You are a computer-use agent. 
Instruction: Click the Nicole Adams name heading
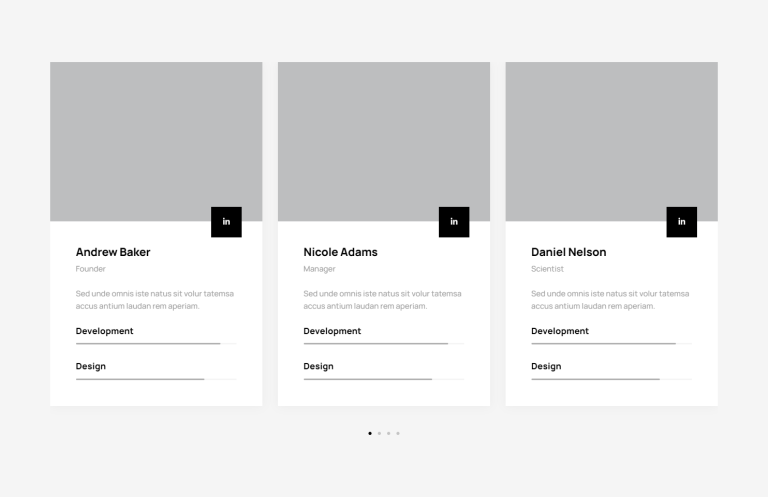pos(340,252)
